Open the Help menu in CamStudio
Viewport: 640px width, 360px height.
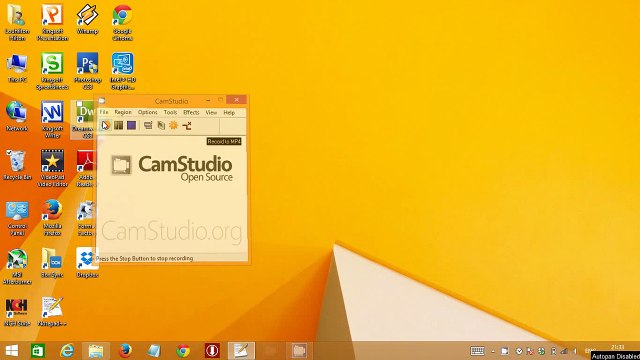(x=229, y=112)
